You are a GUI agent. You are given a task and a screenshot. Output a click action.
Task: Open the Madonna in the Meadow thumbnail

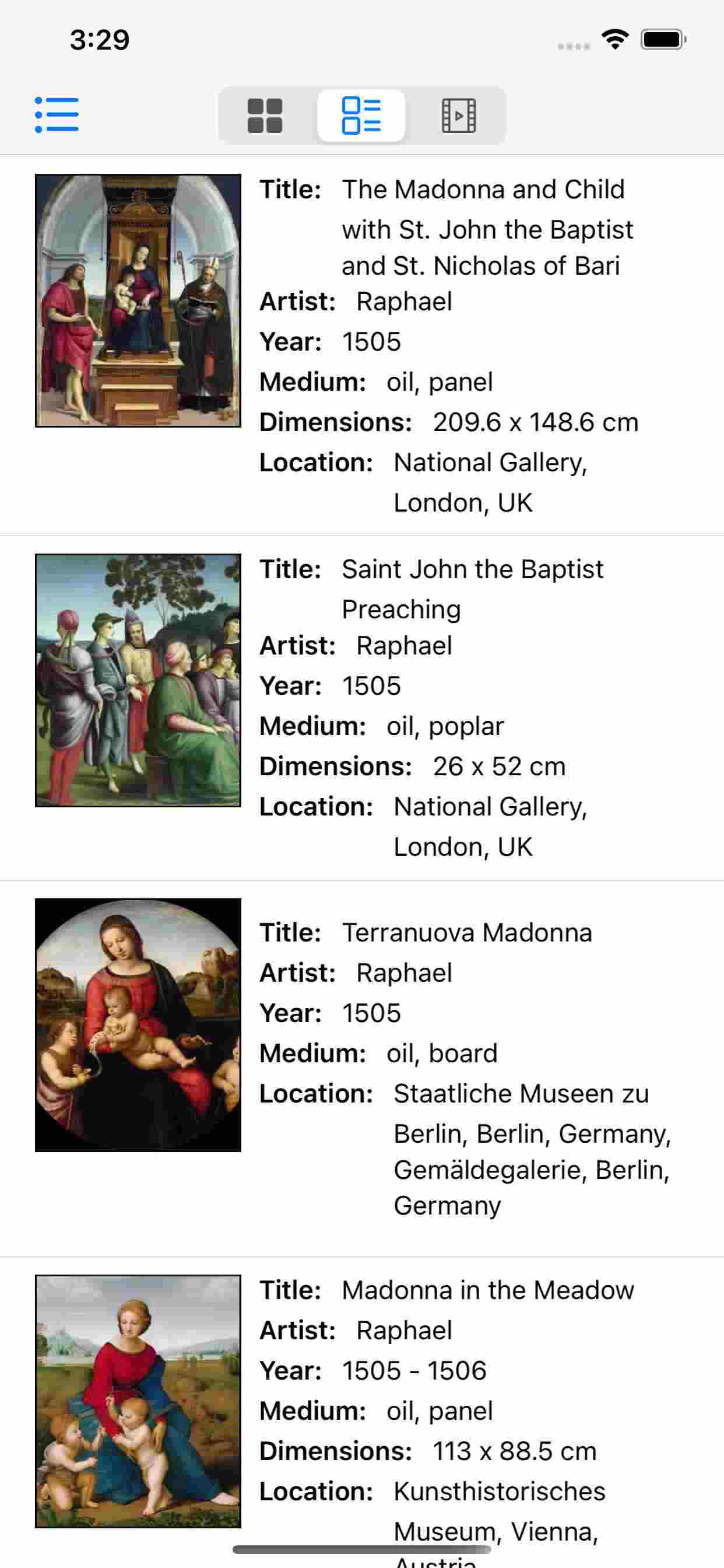pyautogui.click(x=138, y=1401)
